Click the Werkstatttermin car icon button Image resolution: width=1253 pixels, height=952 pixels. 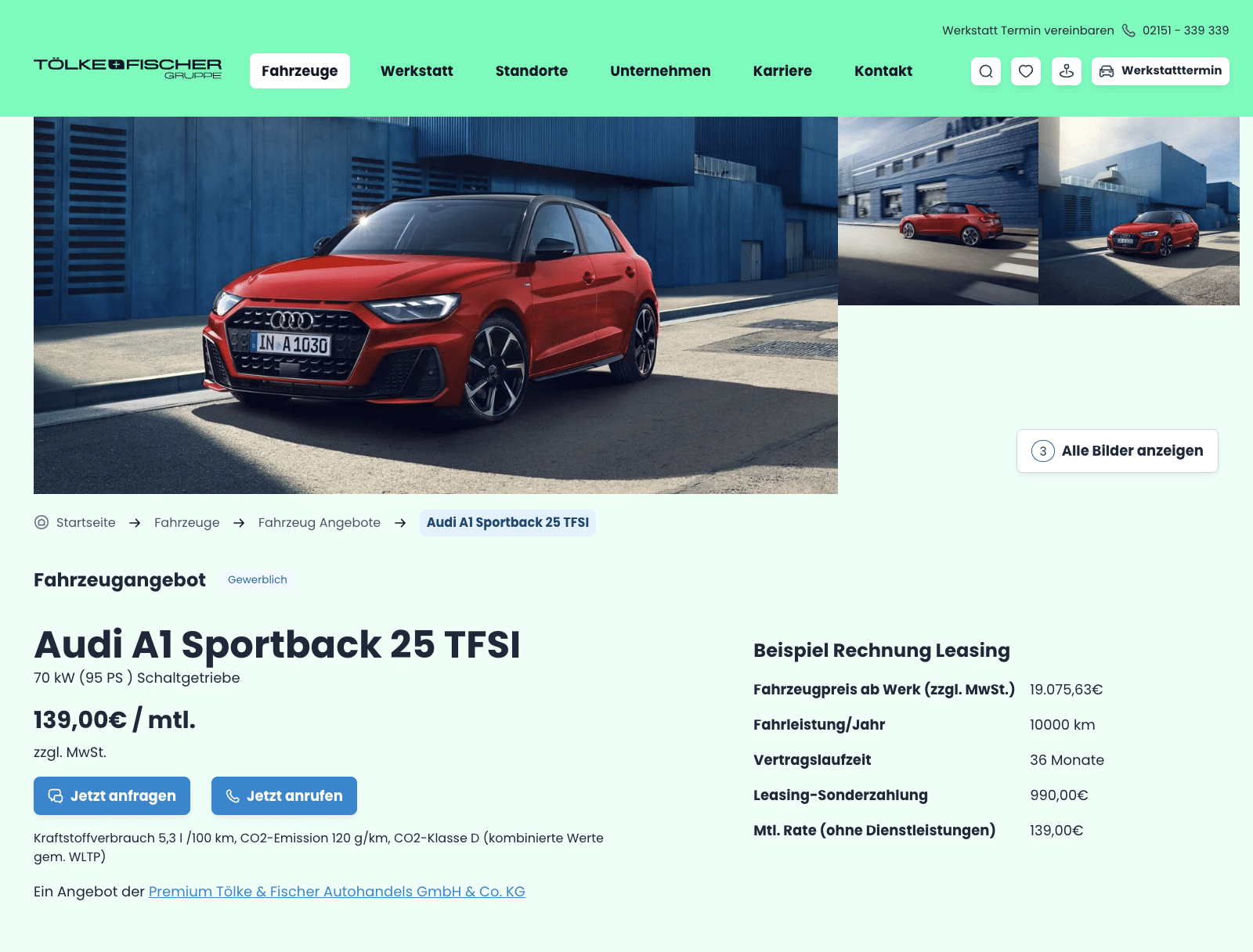(x=1161, y=71)
